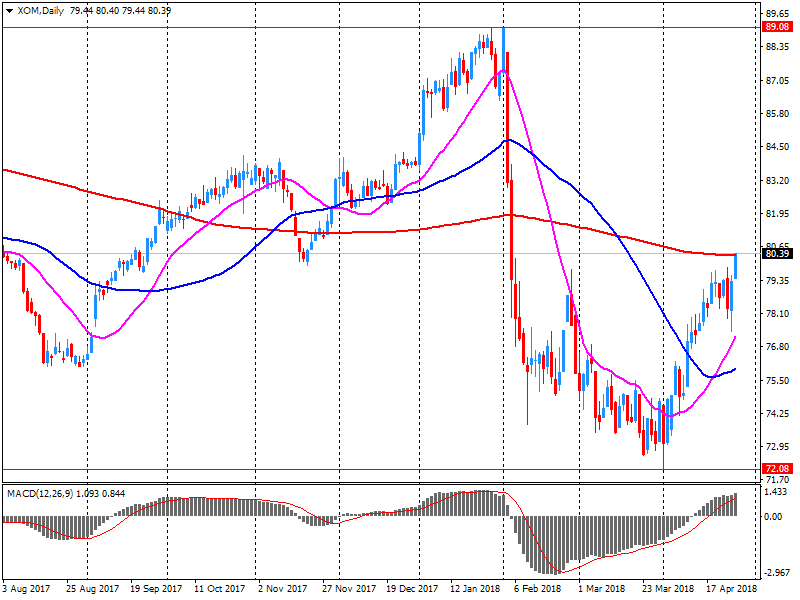Click the 3 Aug 2017 date label
The height and width of the screenshot is (600, 800).
[x=26, y=589]
